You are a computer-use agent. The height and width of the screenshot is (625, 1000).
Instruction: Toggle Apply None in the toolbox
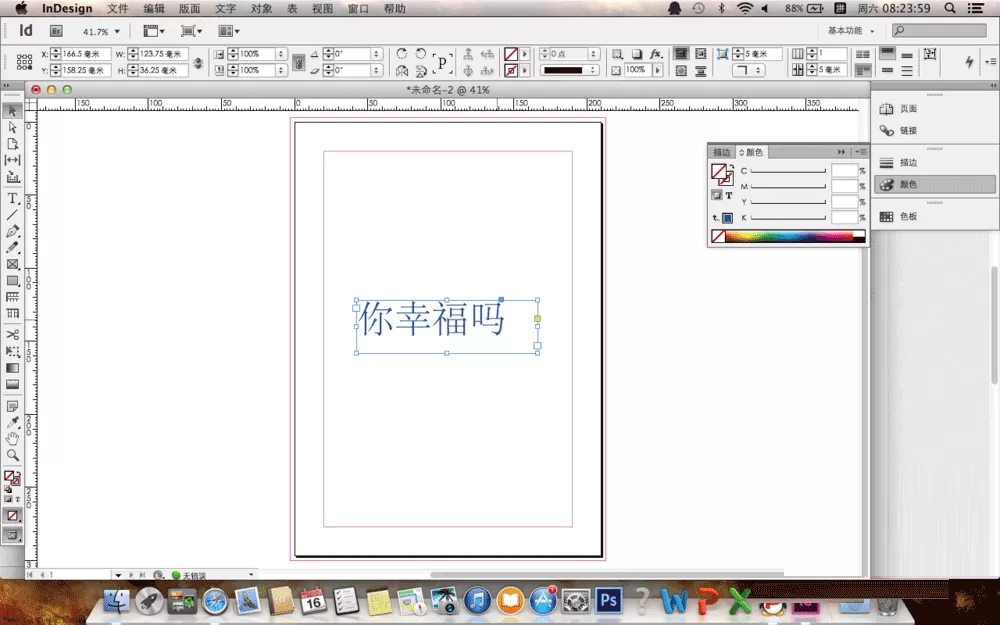pos(12,515)
